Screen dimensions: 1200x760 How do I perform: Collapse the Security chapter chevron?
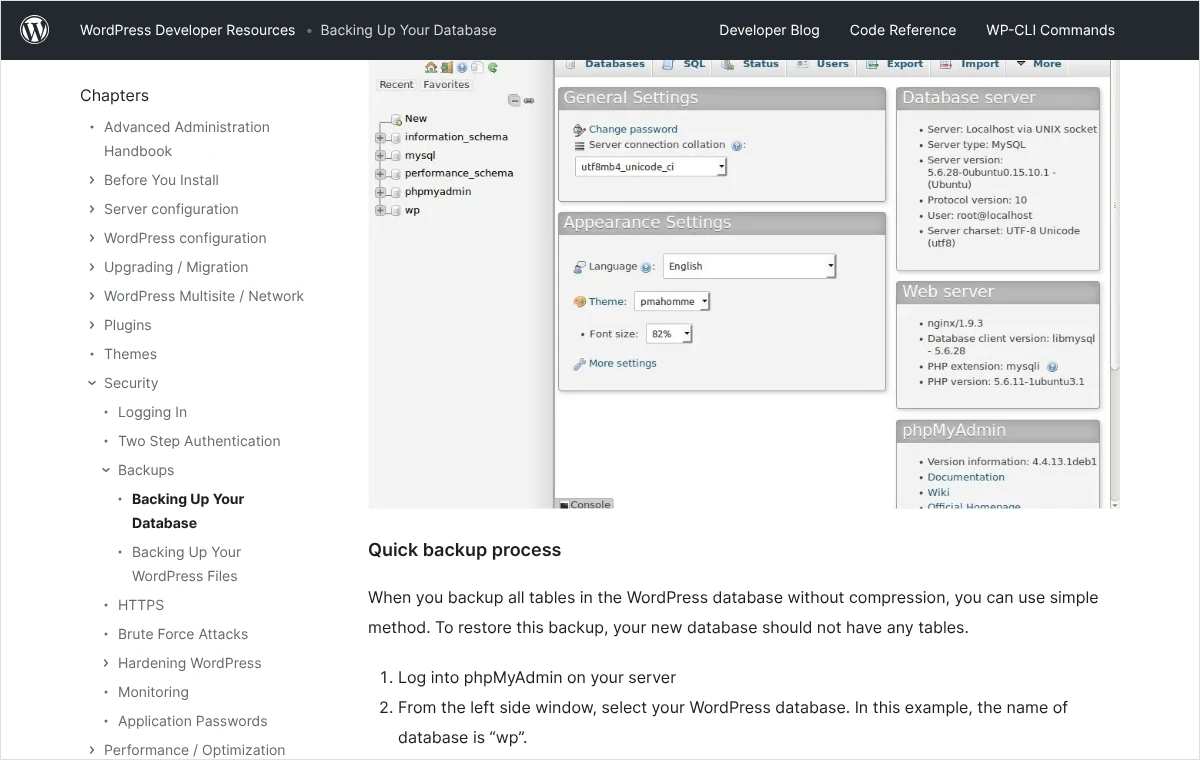(92, 383)
